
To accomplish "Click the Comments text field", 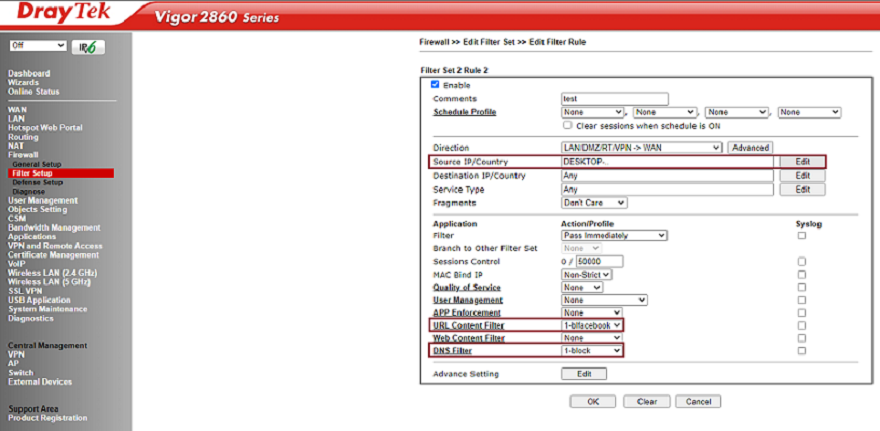I will (614, 99).
